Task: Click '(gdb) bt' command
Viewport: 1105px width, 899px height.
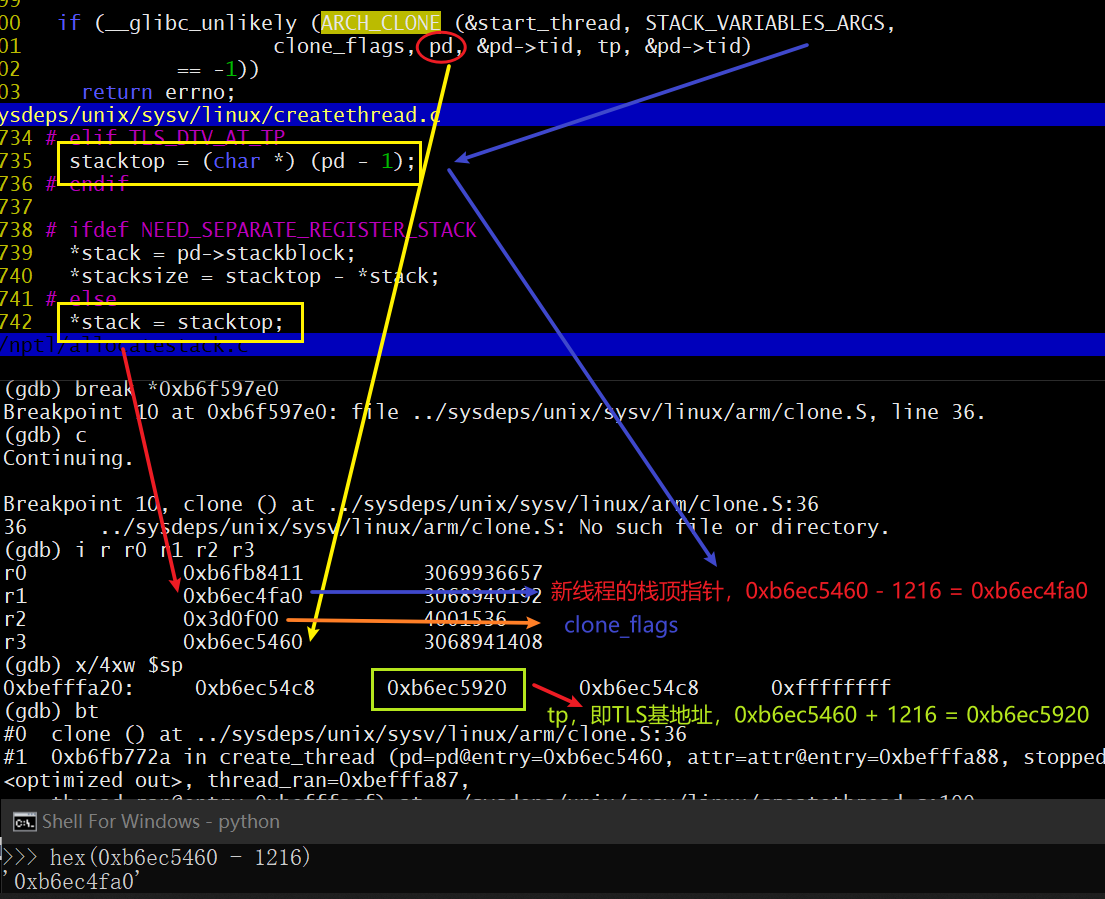Action: tap(51, 711)
